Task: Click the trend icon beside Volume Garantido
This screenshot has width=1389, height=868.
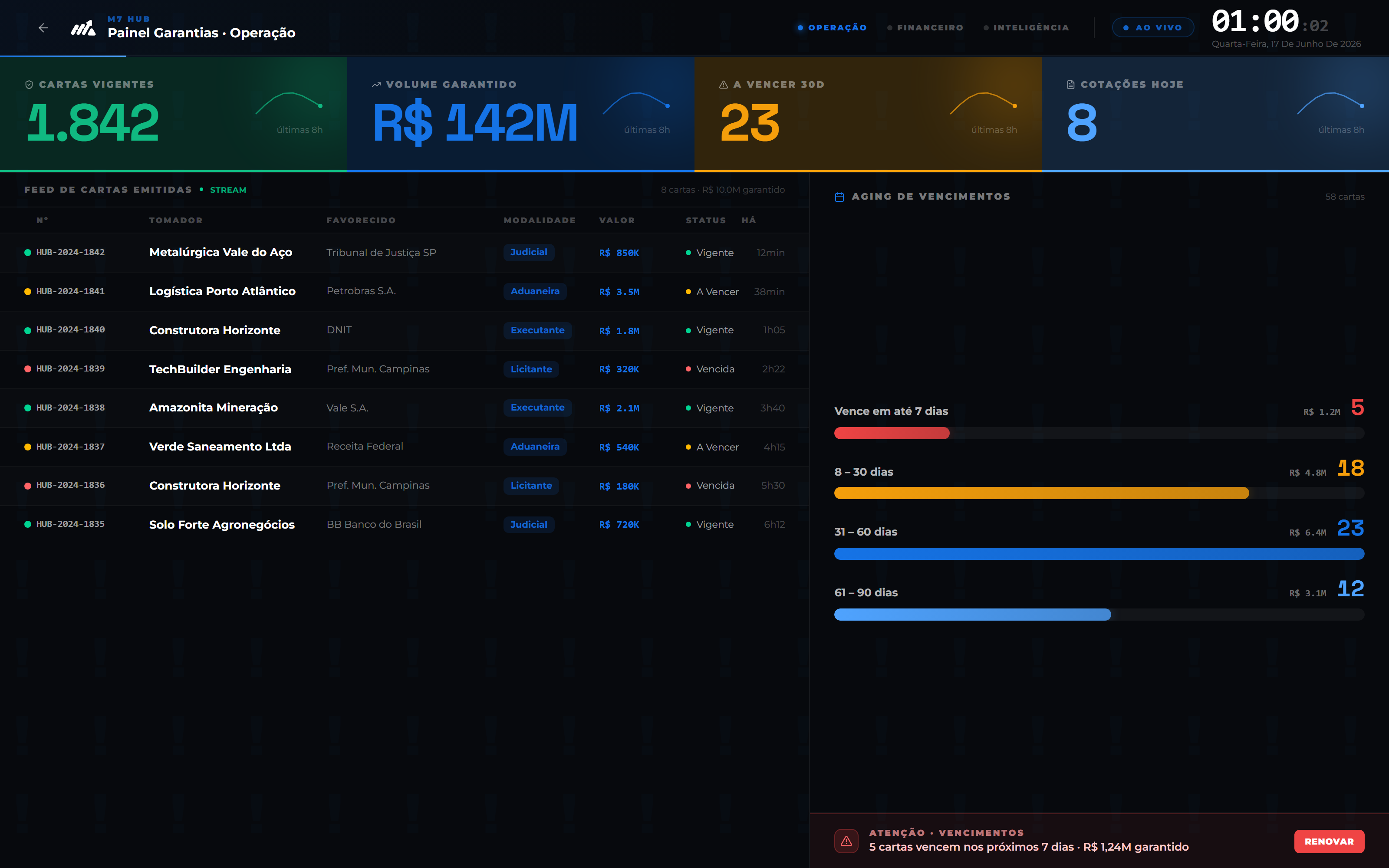Action: pos(376,85)
